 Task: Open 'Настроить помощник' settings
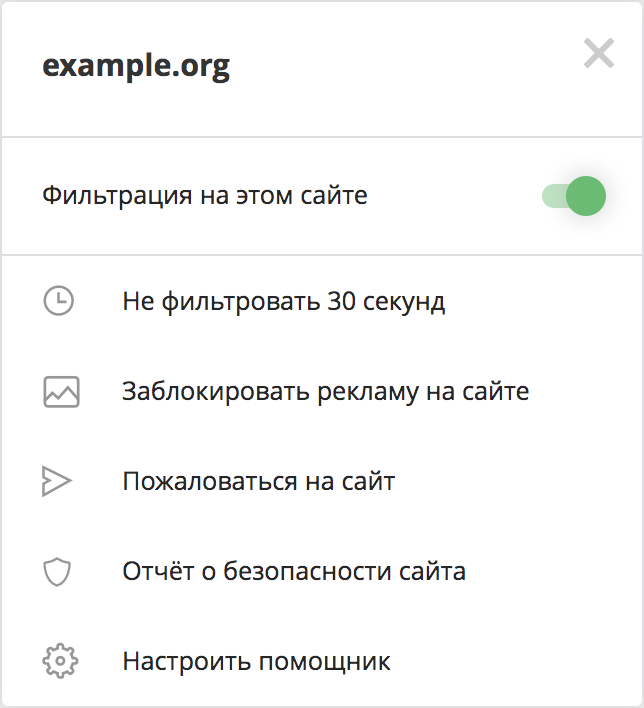click(257, 662)
